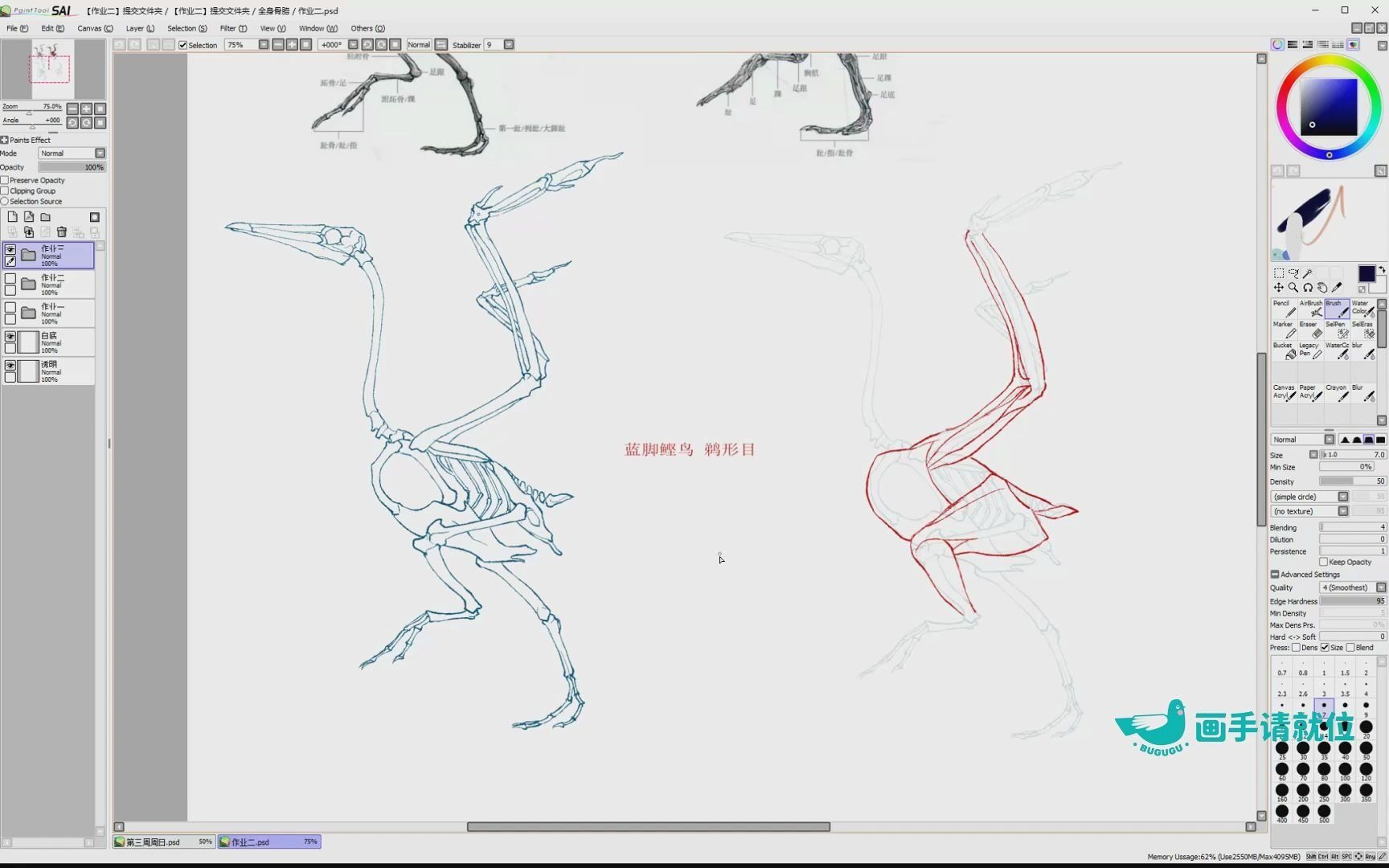Open the Canvas menu
The height and width of the screenshot is (868, 1389).
[95, 28]
